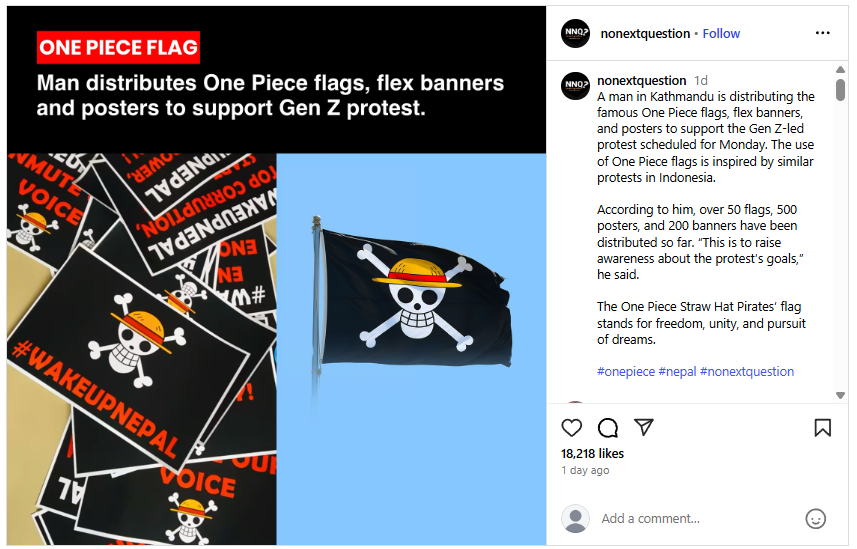Open the three-dot more options menu

pos(823,33)
